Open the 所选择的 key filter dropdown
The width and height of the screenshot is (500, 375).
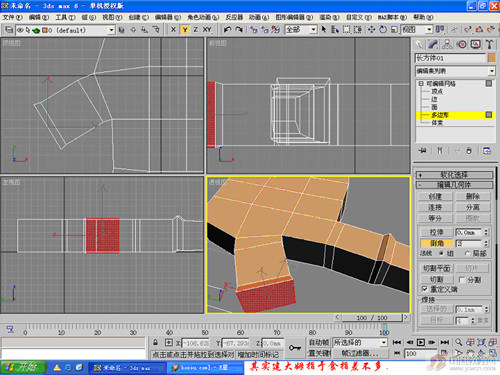point(384,342)
